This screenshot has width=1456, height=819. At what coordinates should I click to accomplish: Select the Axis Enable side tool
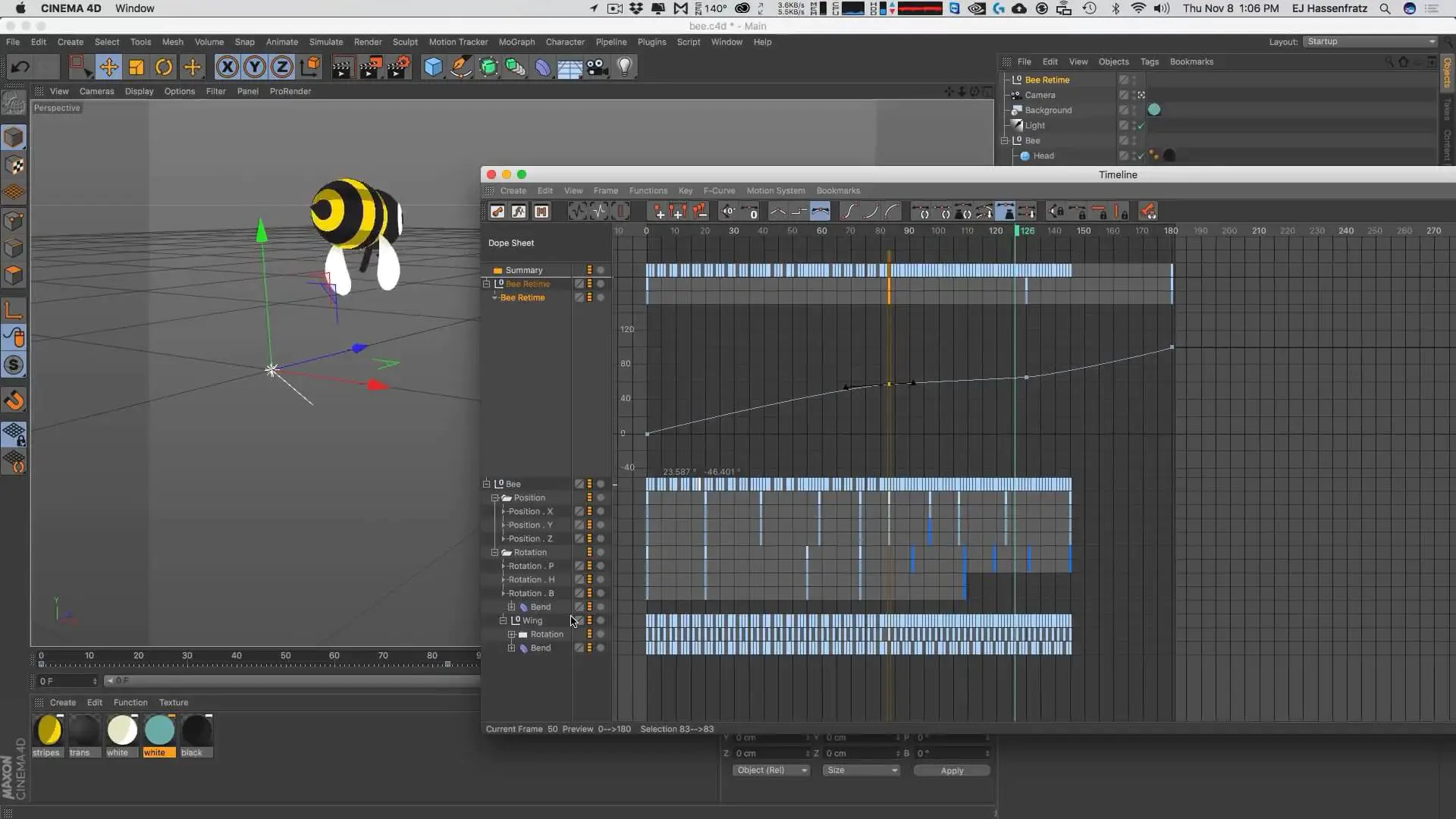click(14, 309)
